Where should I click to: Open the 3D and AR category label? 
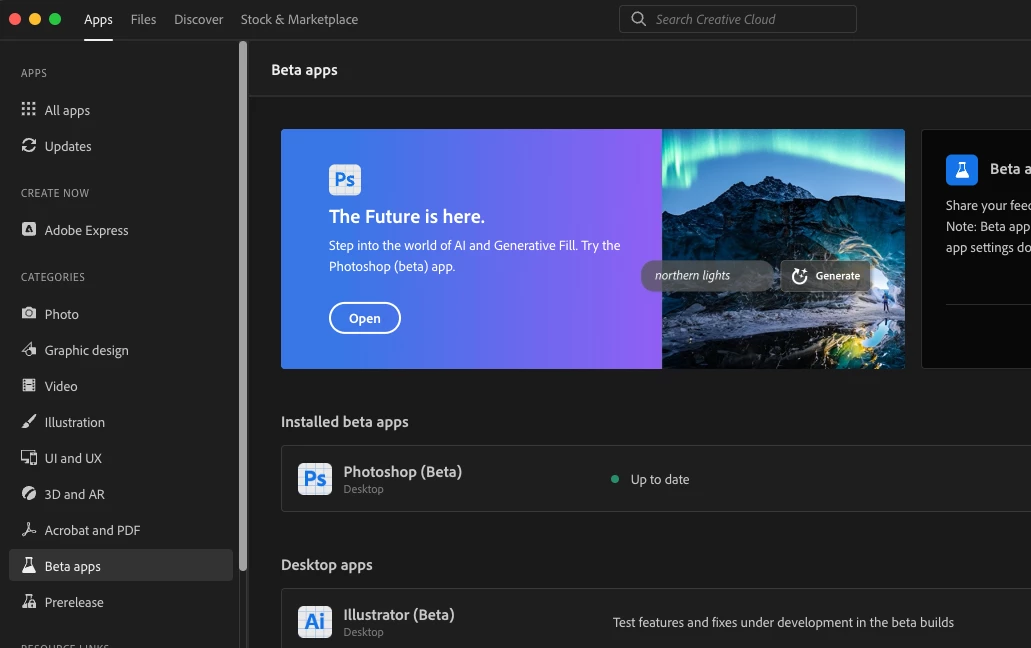tap(74, 494)
